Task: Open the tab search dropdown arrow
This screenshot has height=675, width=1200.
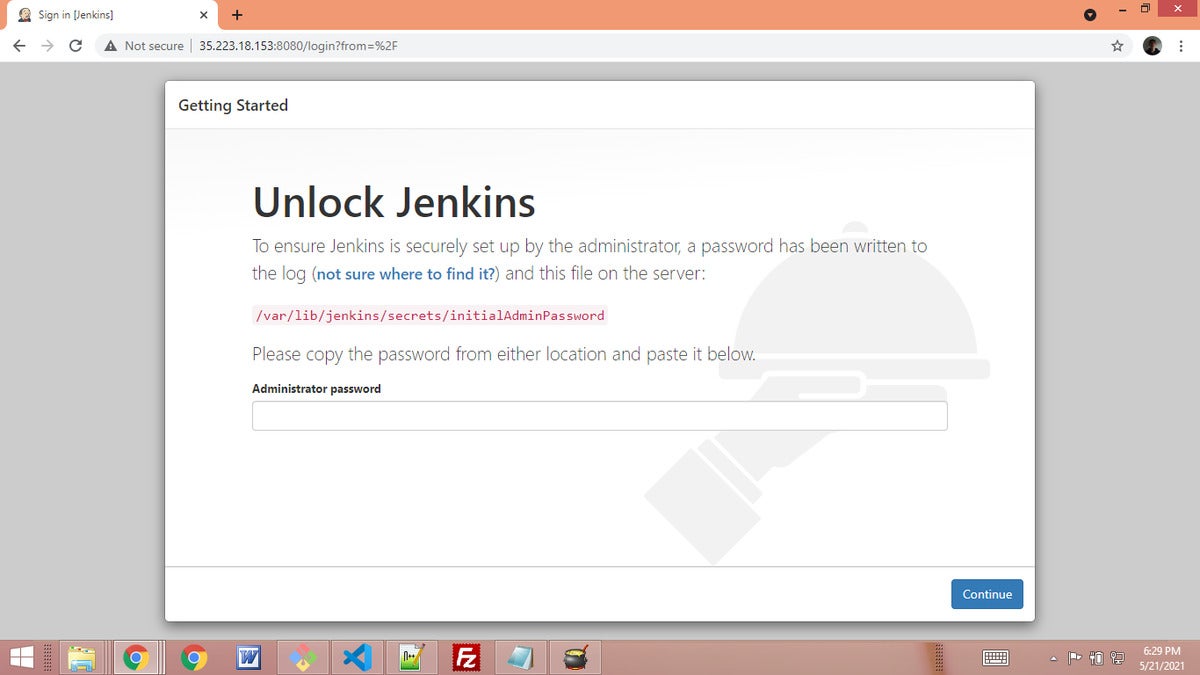Action: 1090,14
